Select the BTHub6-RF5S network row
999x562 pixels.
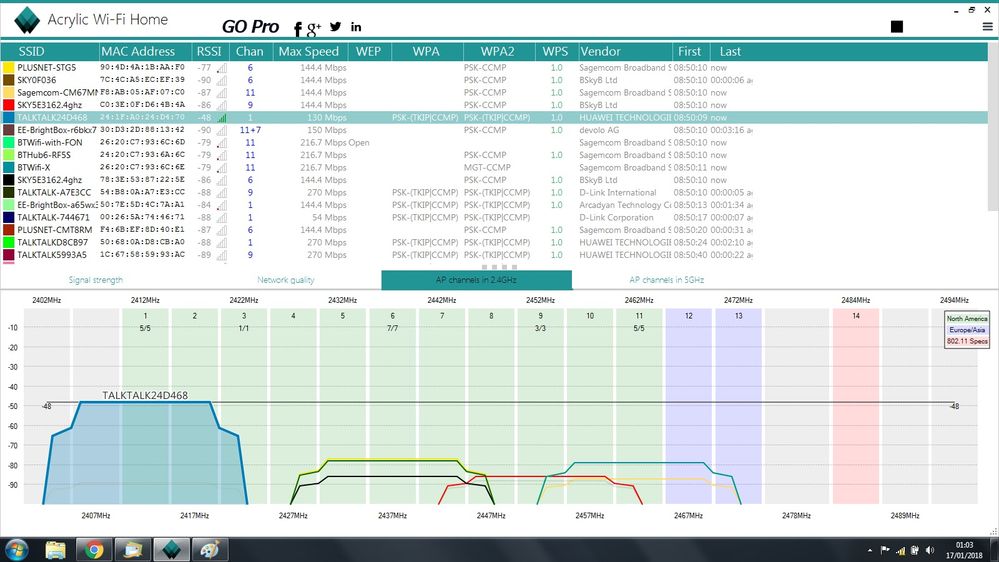click(x=494, y=155)
